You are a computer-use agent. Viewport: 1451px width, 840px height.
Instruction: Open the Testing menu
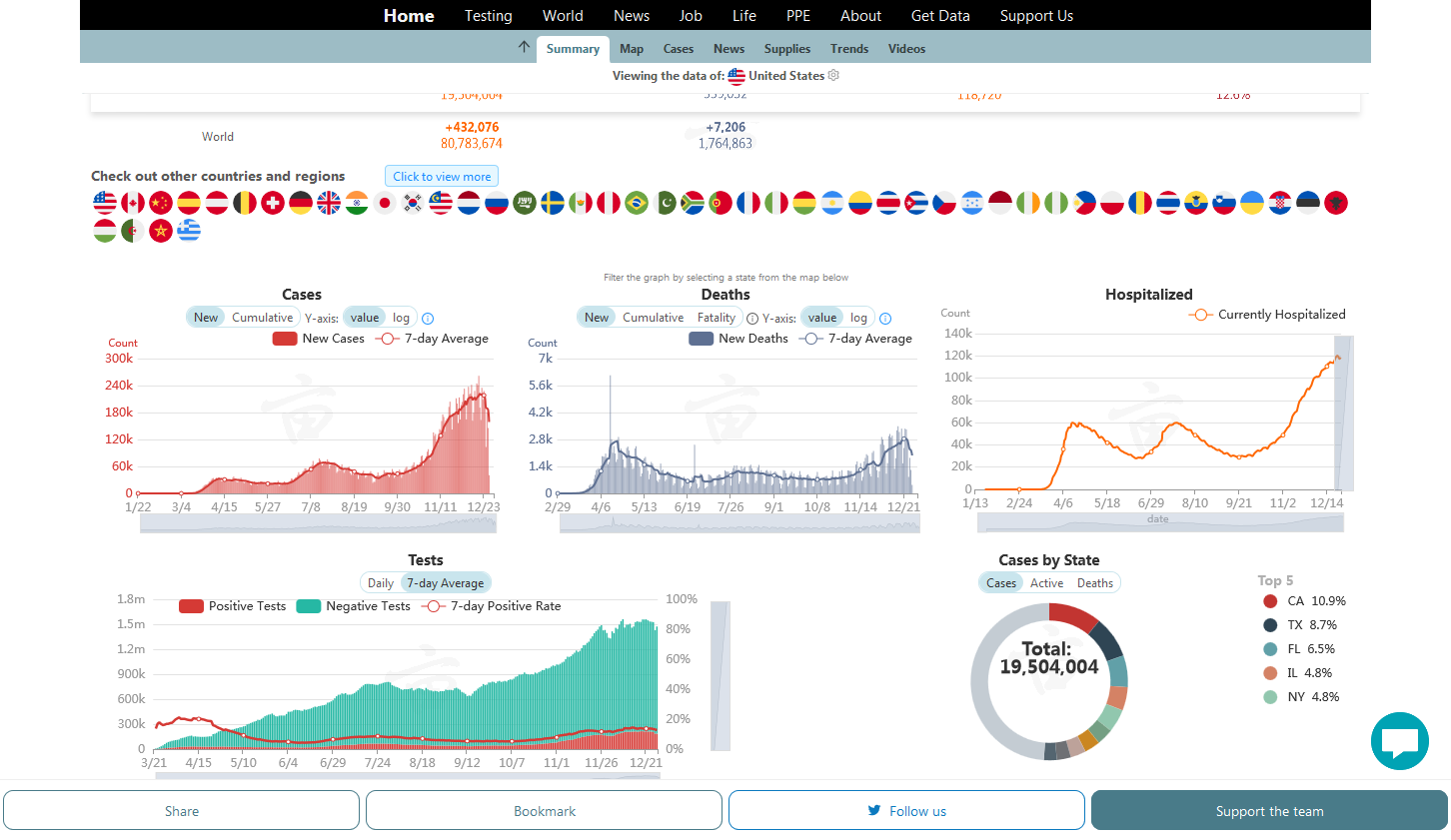point(489,16)
